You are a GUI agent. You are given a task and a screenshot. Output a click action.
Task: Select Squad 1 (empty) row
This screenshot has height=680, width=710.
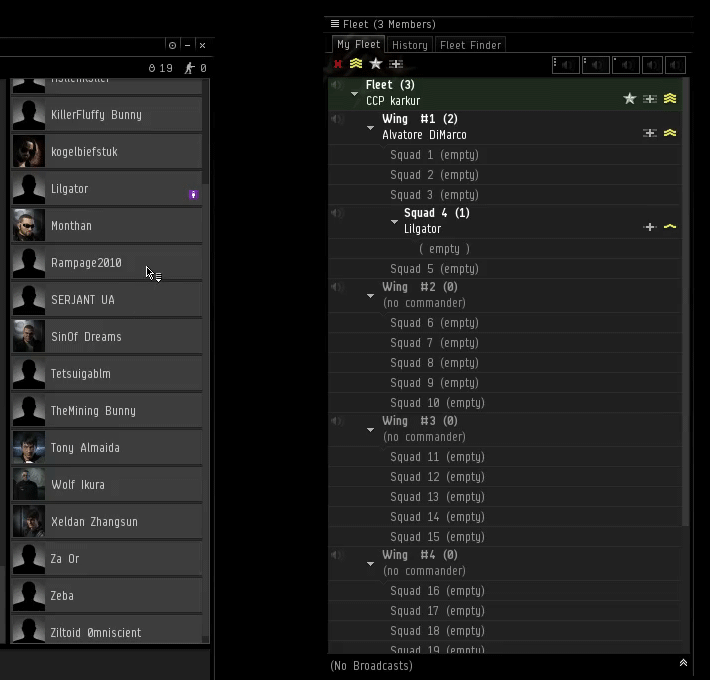click(505, 155)
